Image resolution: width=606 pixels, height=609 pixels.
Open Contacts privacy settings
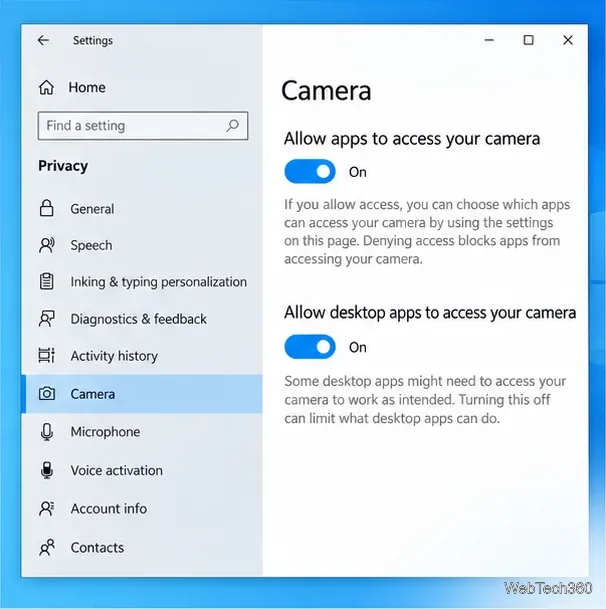click(97, 548)
